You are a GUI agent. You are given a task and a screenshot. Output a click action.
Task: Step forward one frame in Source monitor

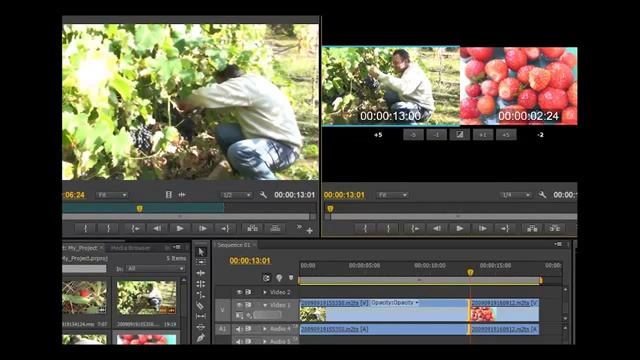tap(203, 229)
